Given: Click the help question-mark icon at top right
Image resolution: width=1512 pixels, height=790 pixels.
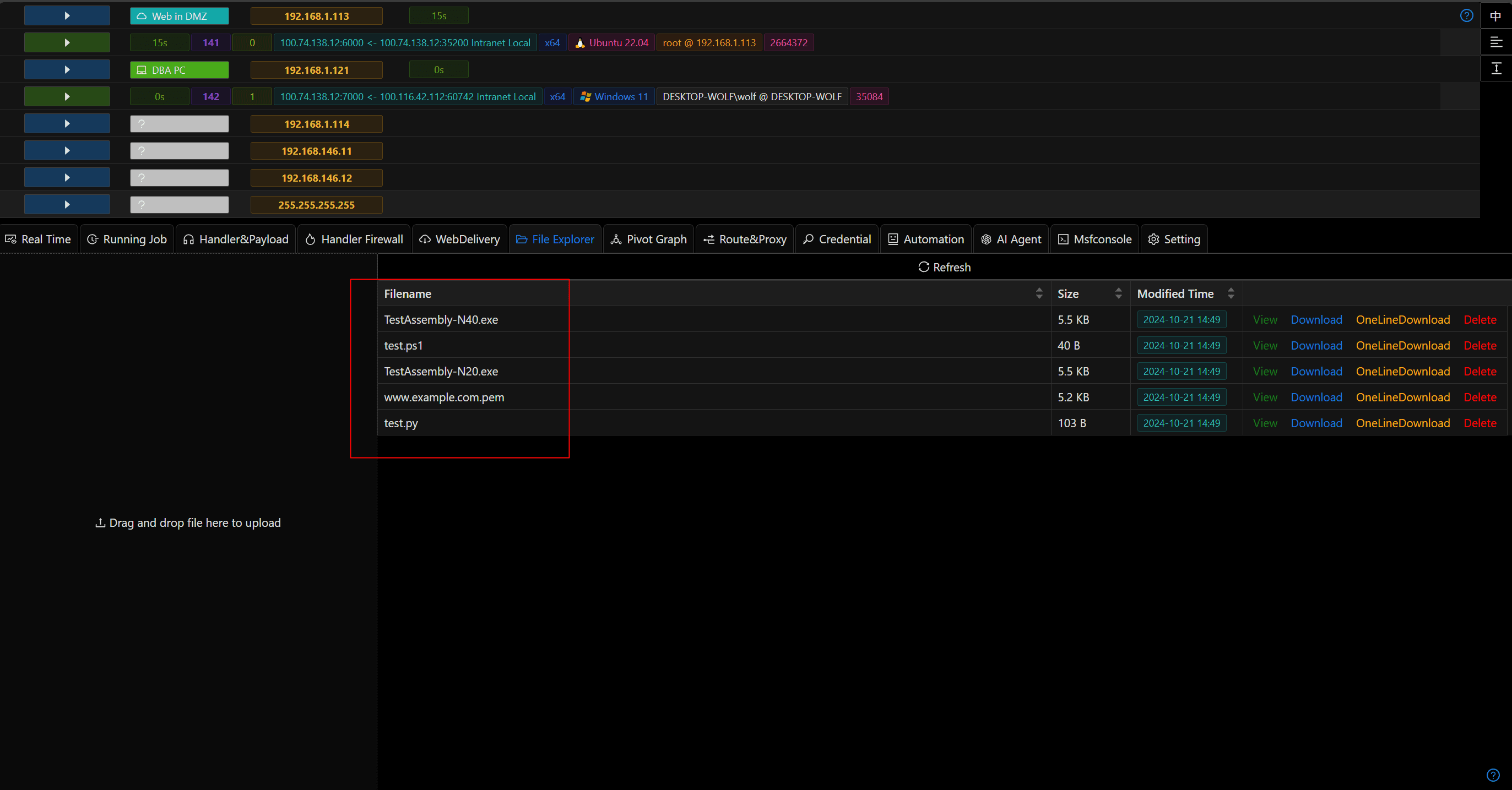Looking at the screenshot, I should tap(1466, 16).
